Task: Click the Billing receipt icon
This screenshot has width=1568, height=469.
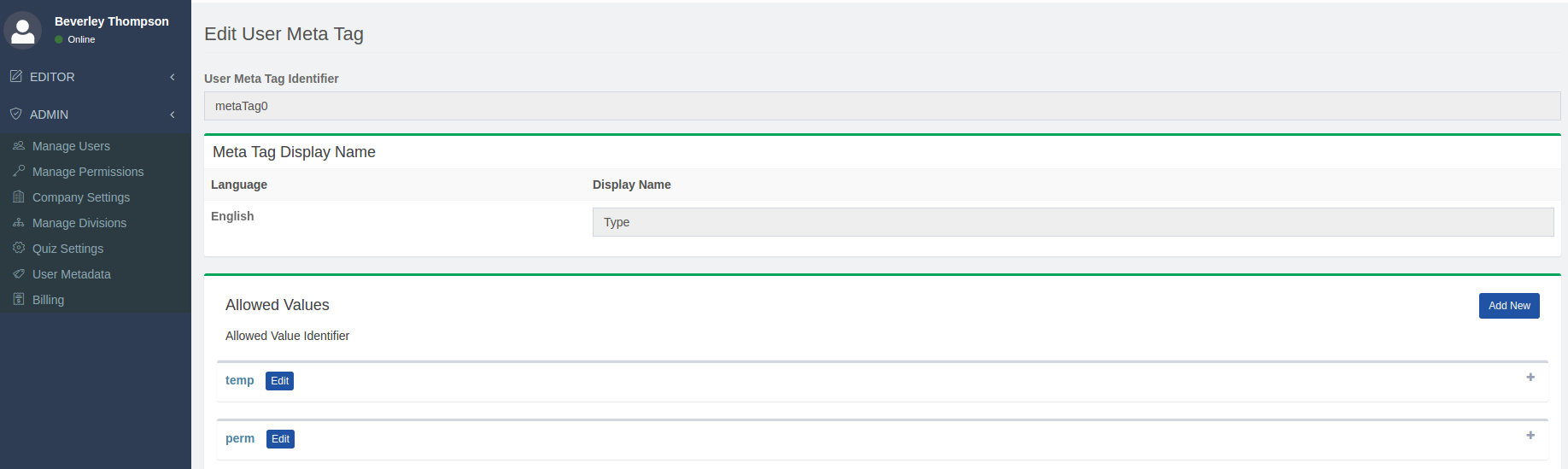Action: pyautogui.click(x=19, y=300)
